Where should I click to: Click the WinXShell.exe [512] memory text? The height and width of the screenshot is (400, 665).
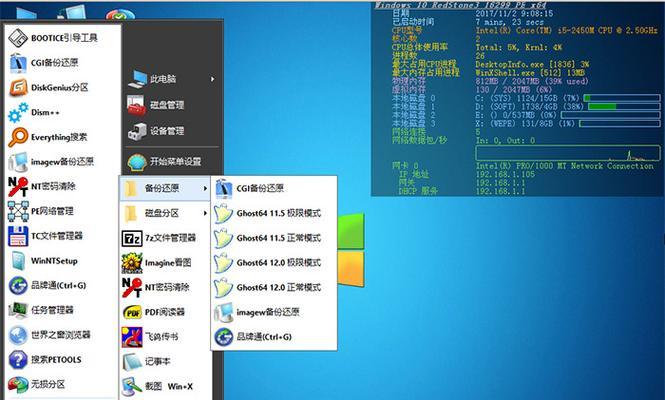point(530,73)
